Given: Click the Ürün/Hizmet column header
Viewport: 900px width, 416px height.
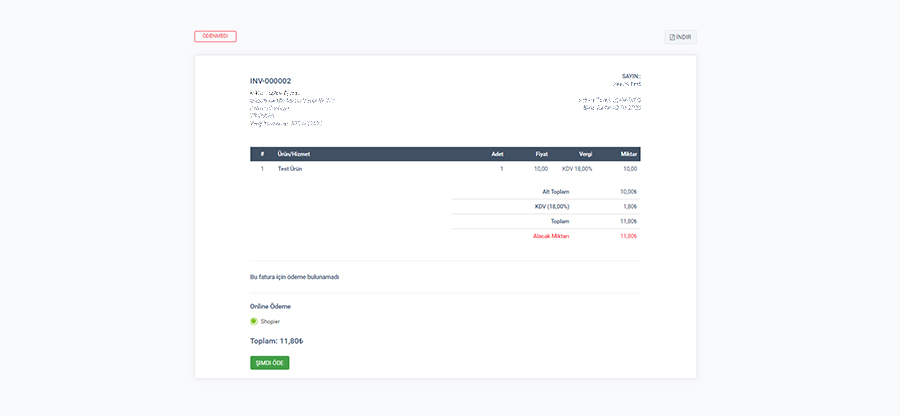Looking at the screenshot, I should 294,154.
